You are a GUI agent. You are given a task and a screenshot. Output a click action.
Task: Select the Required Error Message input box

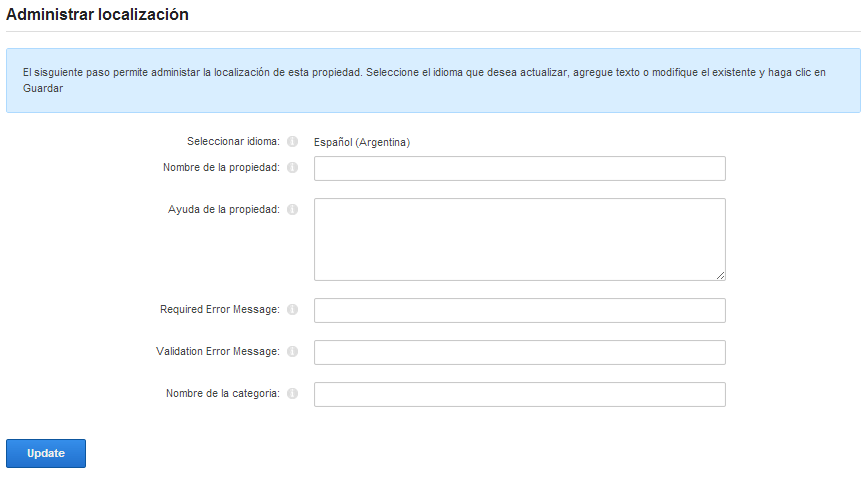(519, 310)
